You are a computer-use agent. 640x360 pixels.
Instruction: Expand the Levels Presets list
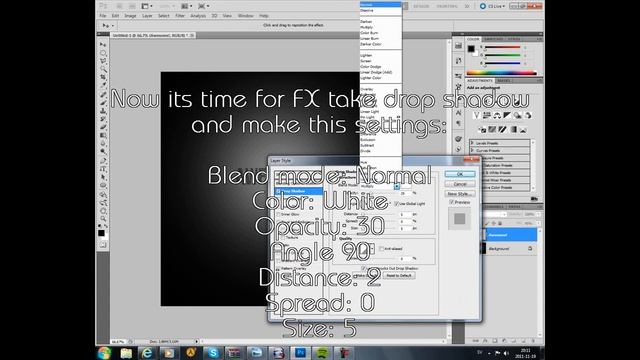[x=472, y=143]
